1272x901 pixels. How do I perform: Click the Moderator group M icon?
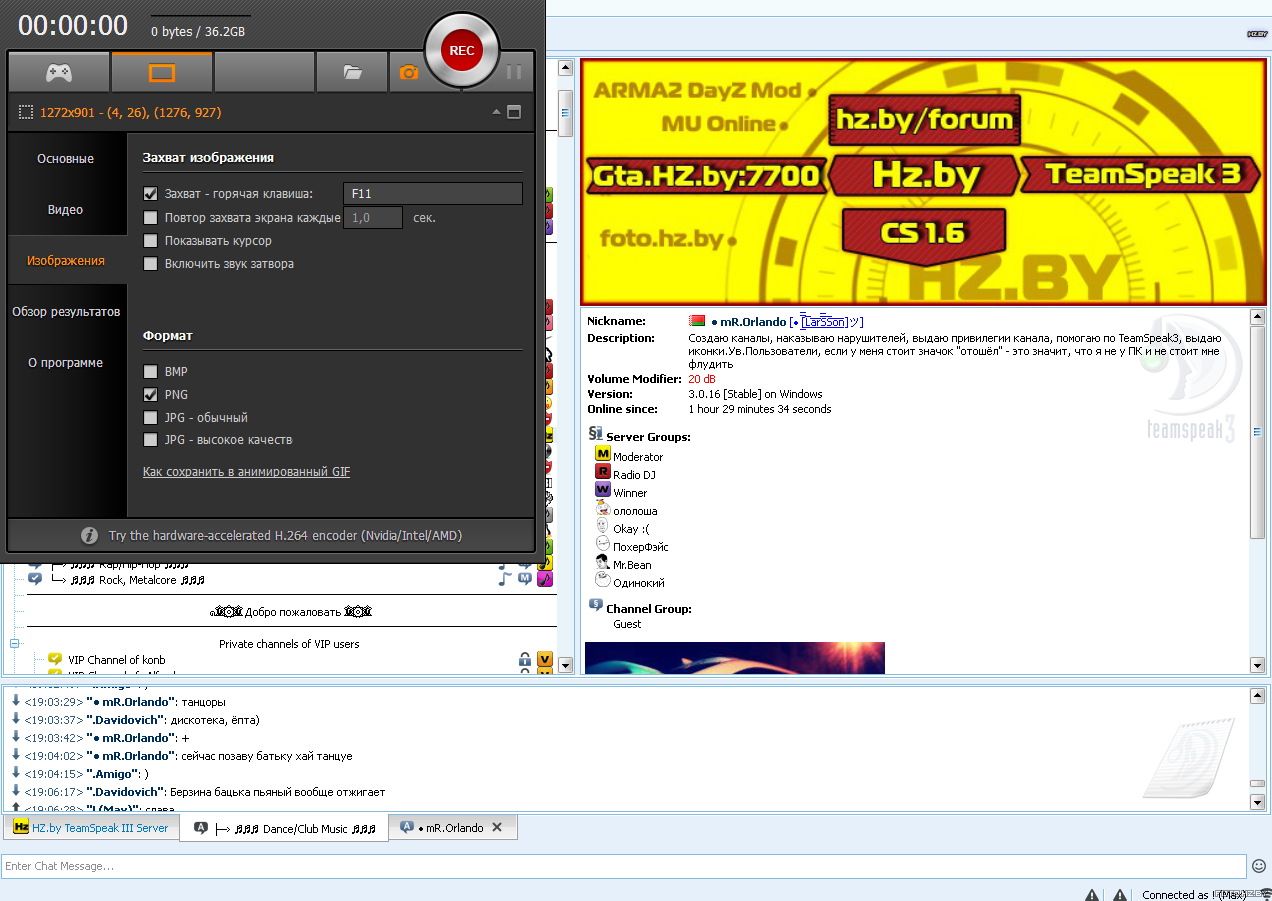(x=602, y=455)
